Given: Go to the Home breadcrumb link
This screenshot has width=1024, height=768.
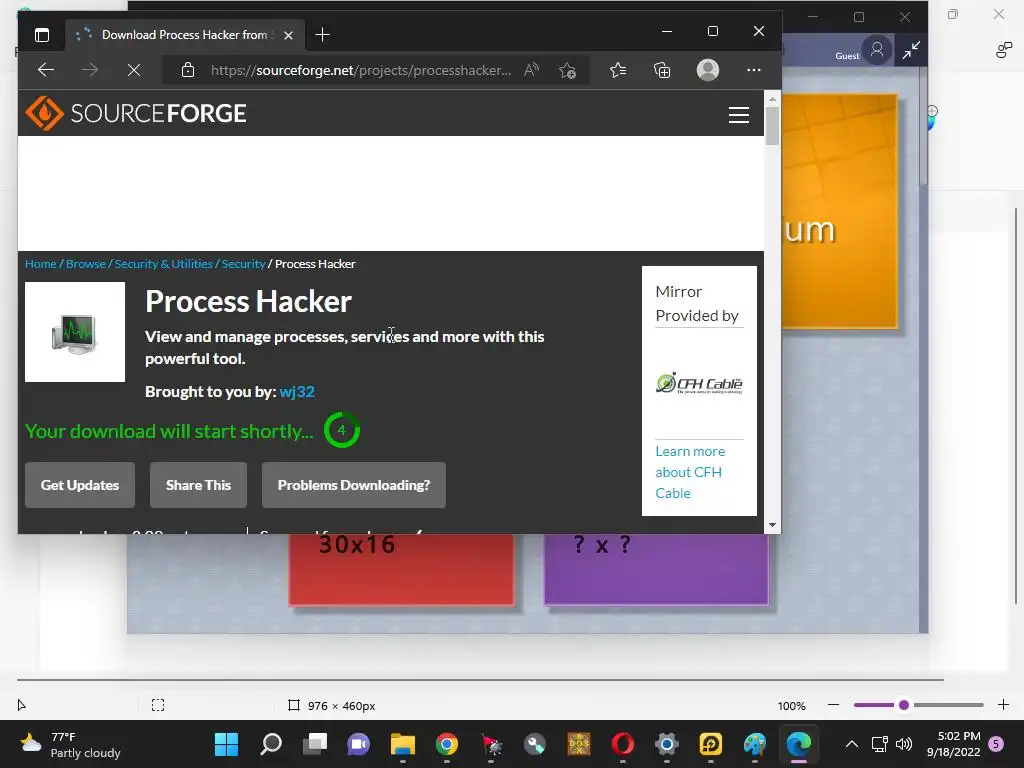Looking at the screenshot, I should point(40,264).
